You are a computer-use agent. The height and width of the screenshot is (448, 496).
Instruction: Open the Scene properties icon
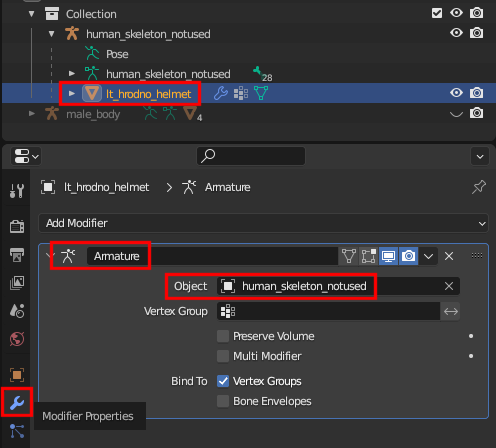click(17, 311)
